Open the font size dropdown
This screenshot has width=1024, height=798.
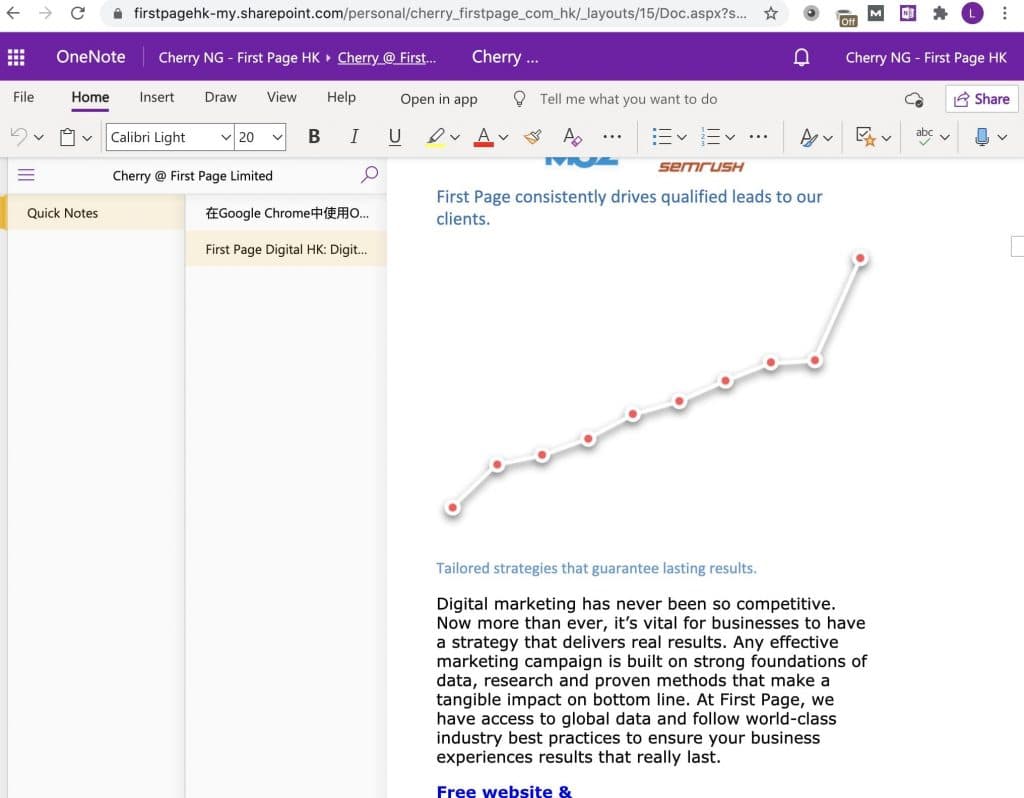[x=277, y=137]
